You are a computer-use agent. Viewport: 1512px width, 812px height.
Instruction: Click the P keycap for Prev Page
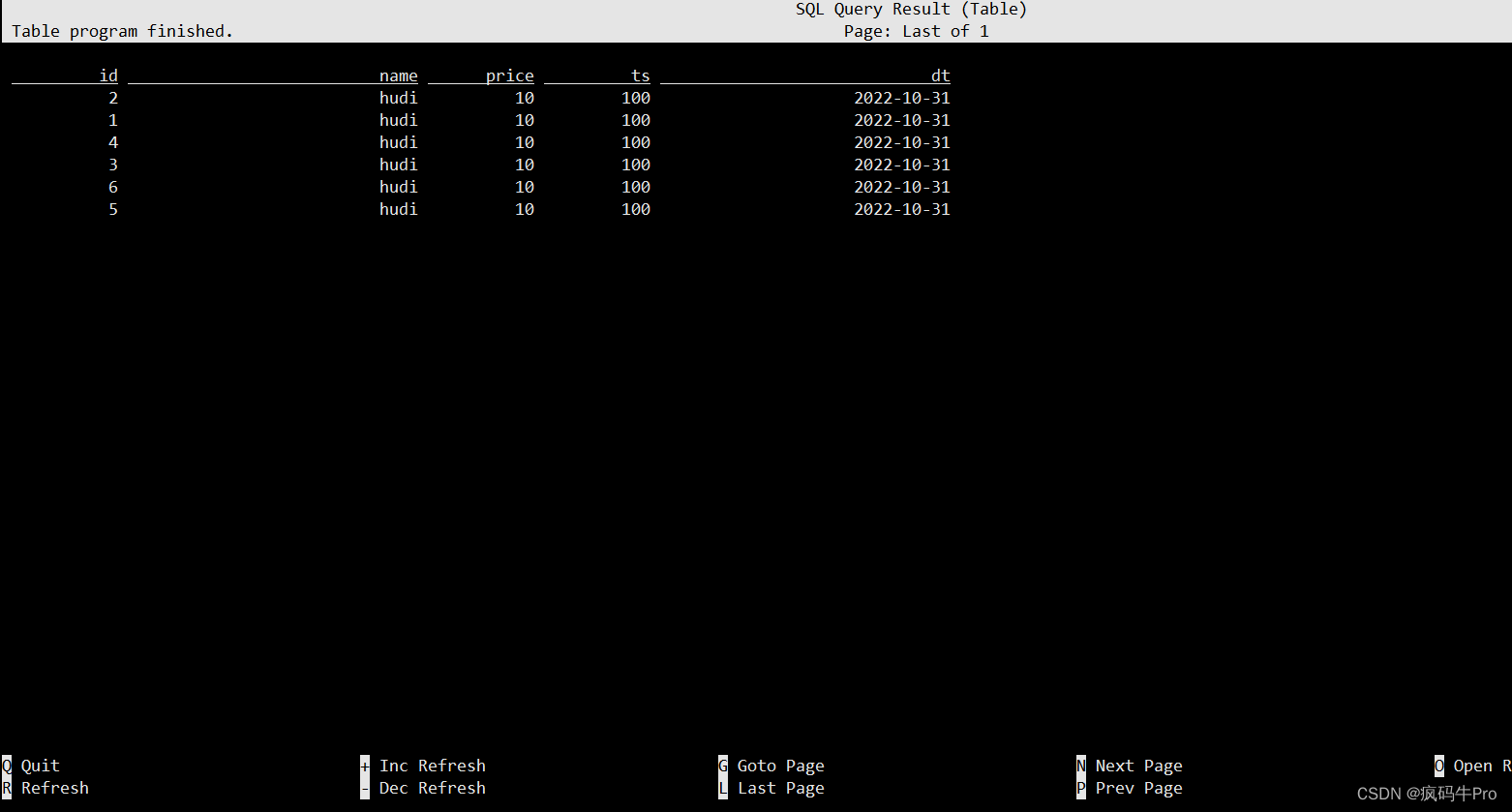point(1080,787)
